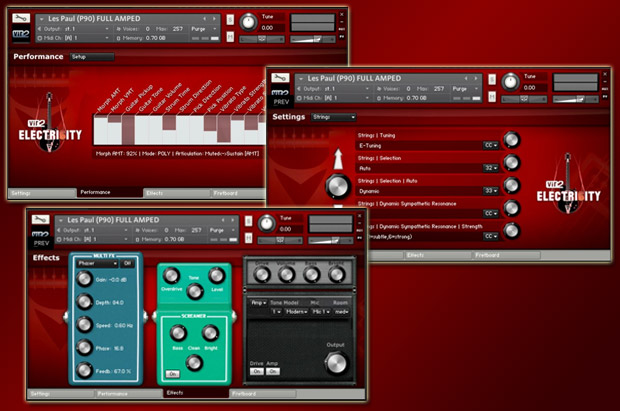Open Modern tone model dropdown
This screenshot has height=411, width=620.
click(297, 312)
